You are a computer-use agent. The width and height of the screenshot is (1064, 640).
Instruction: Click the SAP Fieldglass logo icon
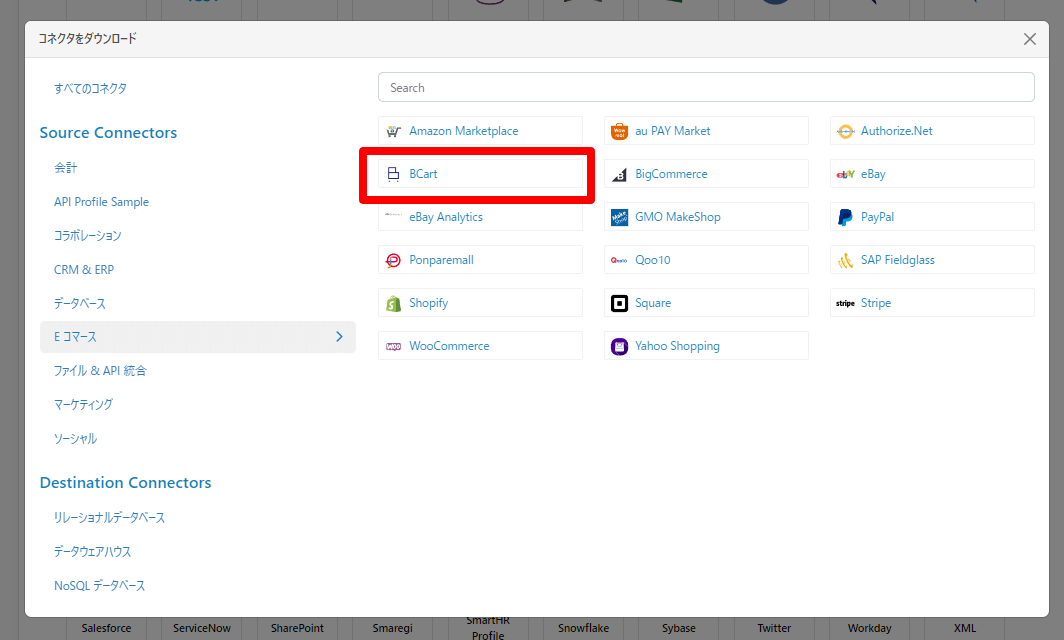tap(845, 260)
